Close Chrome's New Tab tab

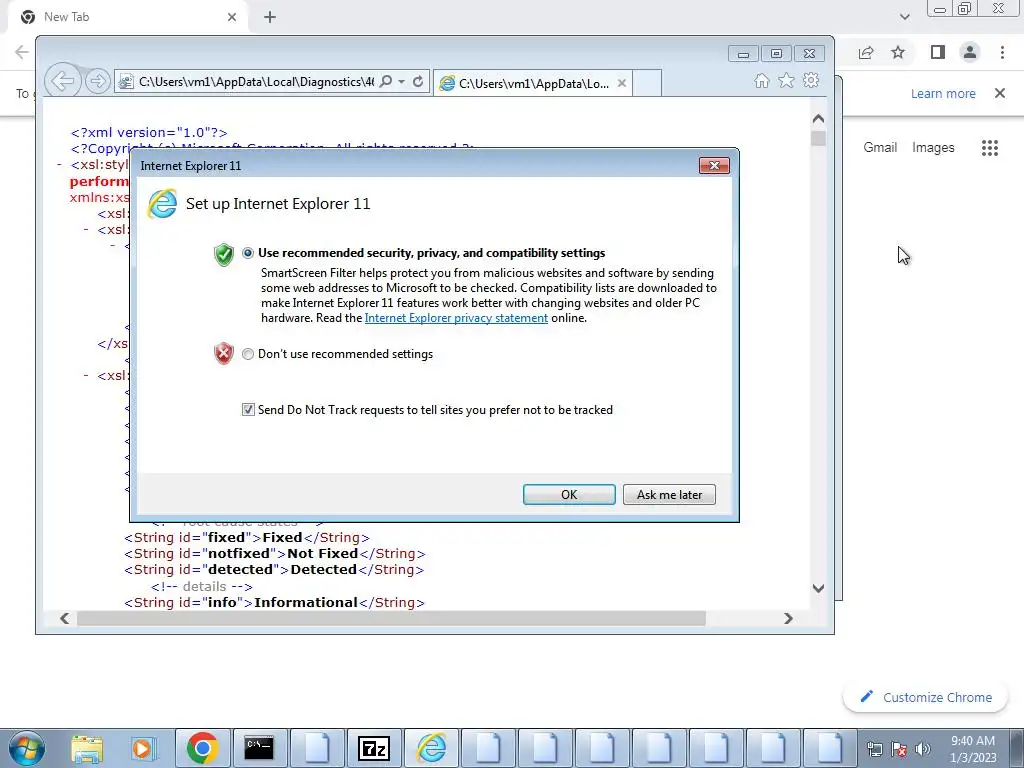[232, 17]
